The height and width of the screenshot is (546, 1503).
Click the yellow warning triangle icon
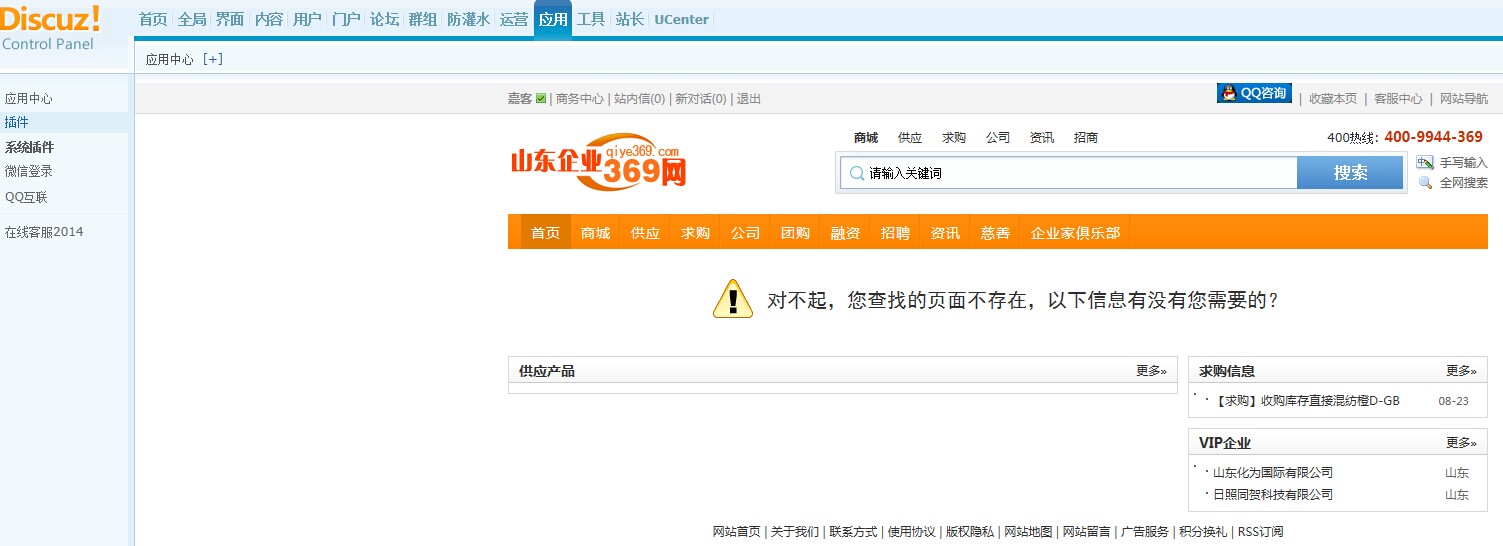733,299
